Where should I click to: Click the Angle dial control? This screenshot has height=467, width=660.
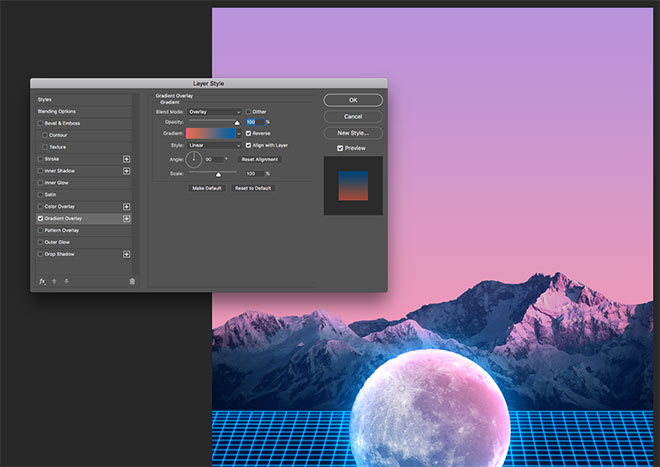pyautogui.click(x=194, y=160)
